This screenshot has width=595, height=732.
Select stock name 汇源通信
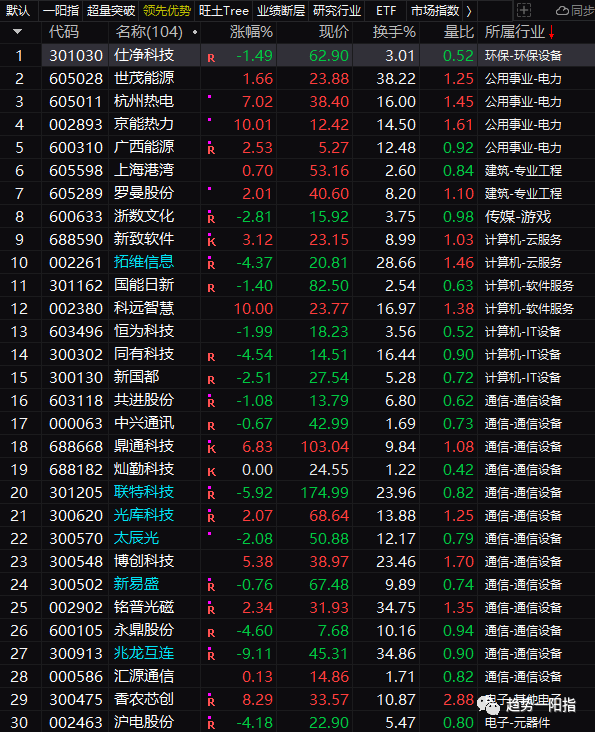144,676
